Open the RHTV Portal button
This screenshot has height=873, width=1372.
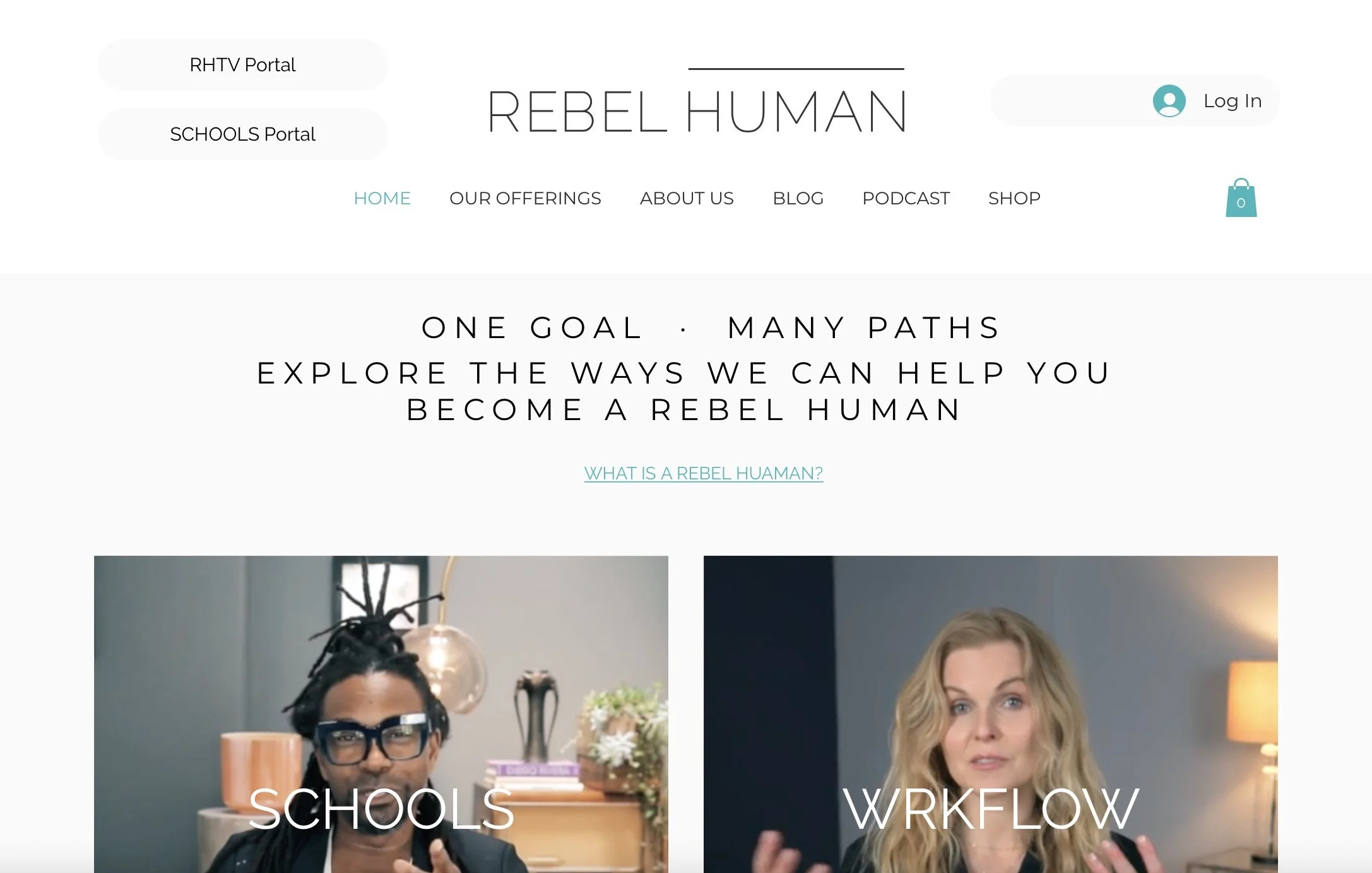[242, 65]
